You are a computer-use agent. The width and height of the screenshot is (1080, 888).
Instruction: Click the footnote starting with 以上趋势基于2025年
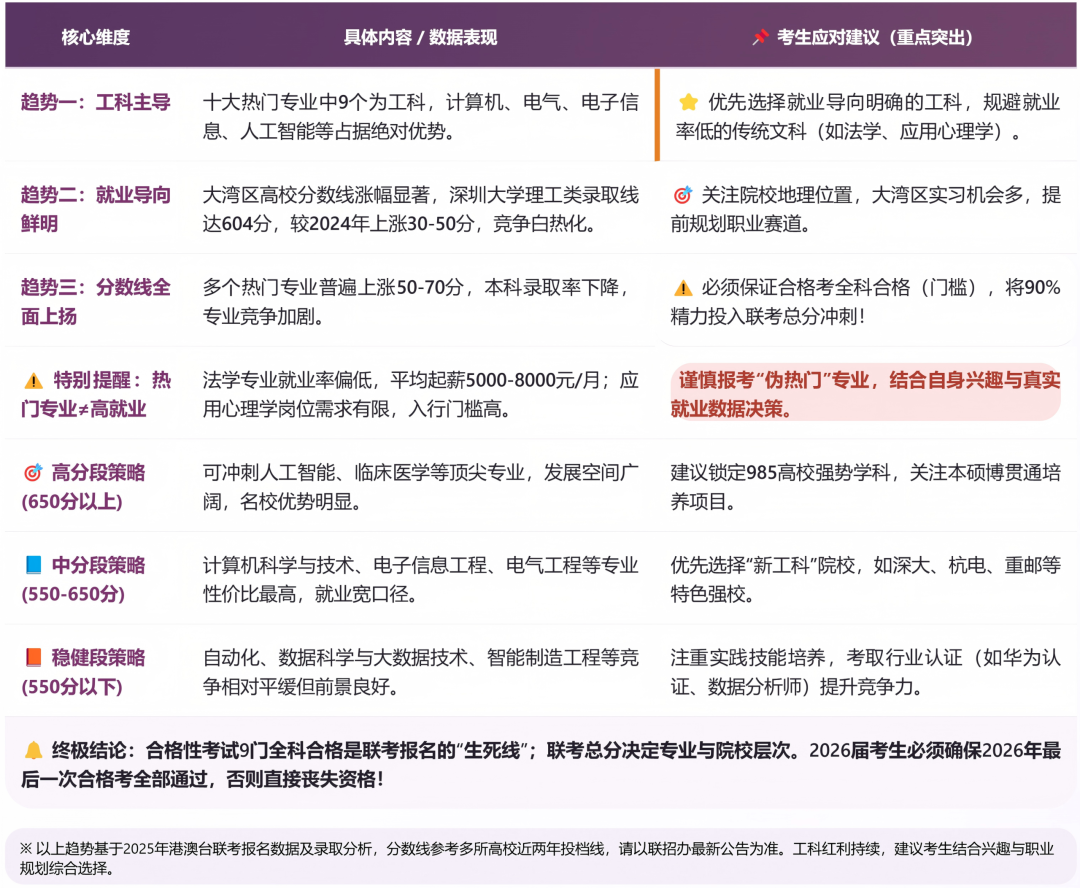pyautogui.click(x=538, y=857)
